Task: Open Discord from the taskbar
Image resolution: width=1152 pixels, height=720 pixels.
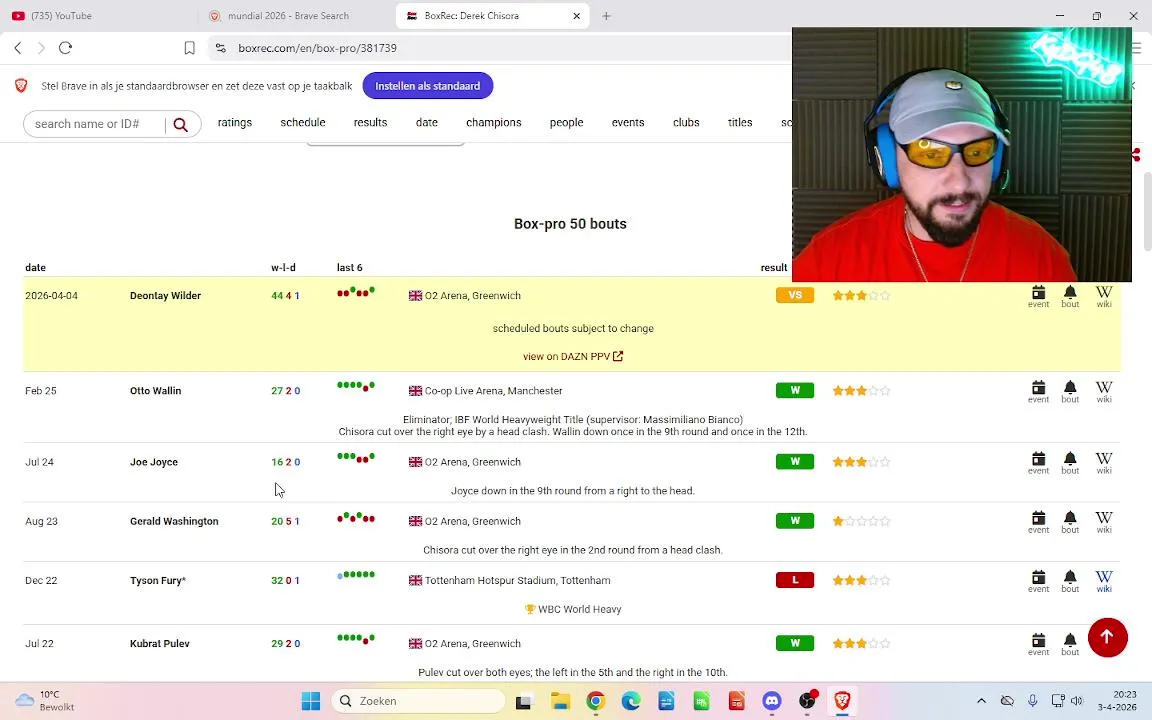Action: click(x=771, y=701)
